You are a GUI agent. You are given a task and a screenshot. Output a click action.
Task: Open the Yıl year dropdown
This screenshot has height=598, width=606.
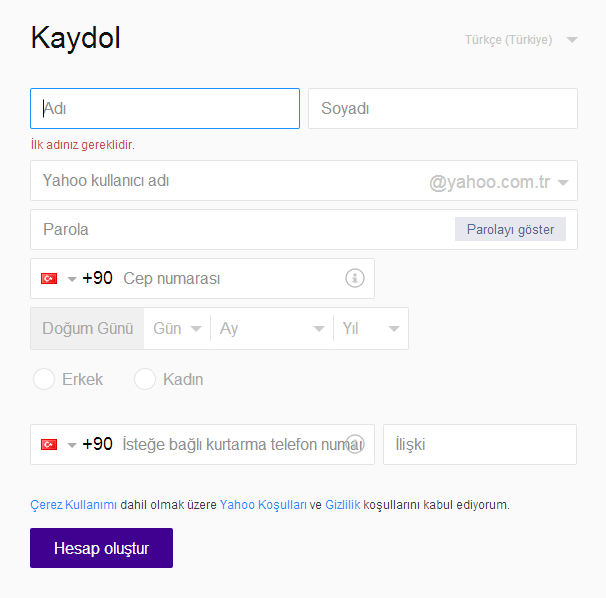(x=371, y=329)
